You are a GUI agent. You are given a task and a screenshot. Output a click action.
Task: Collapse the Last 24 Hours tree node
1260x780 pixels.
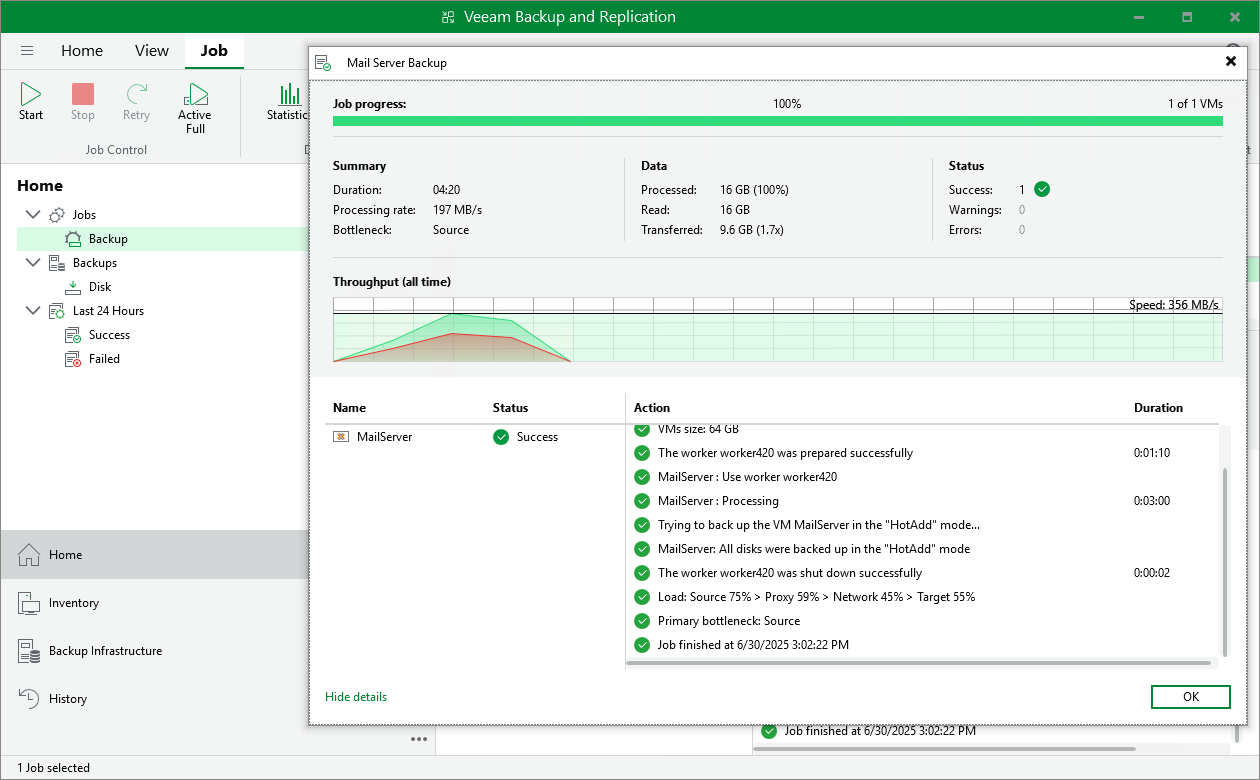[33, 311]
